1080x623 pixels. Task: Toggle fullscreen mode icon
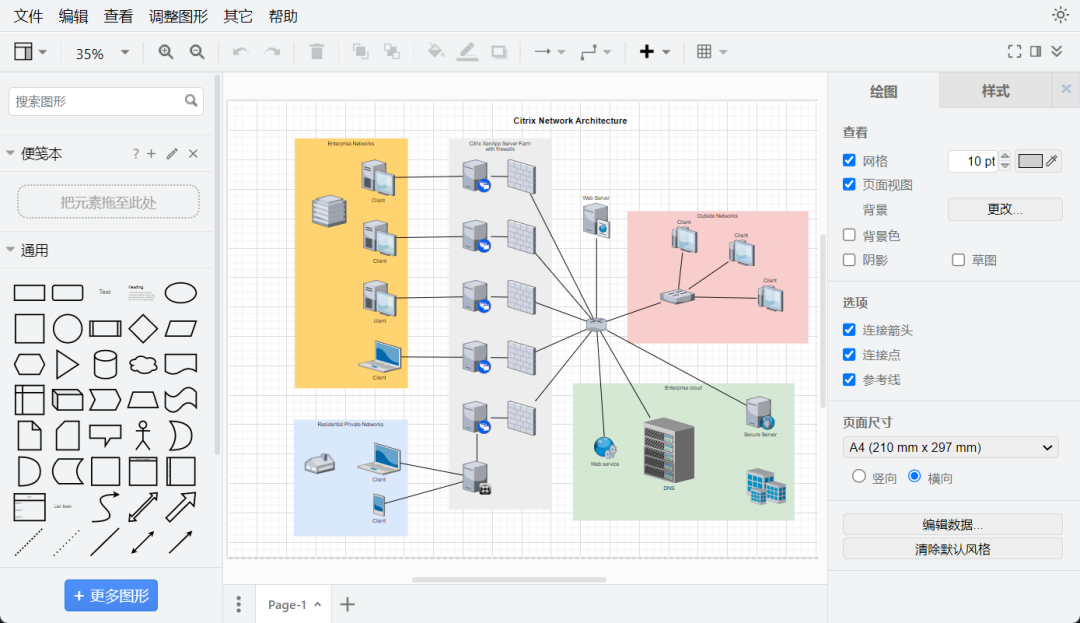[x=1014, y=52]
